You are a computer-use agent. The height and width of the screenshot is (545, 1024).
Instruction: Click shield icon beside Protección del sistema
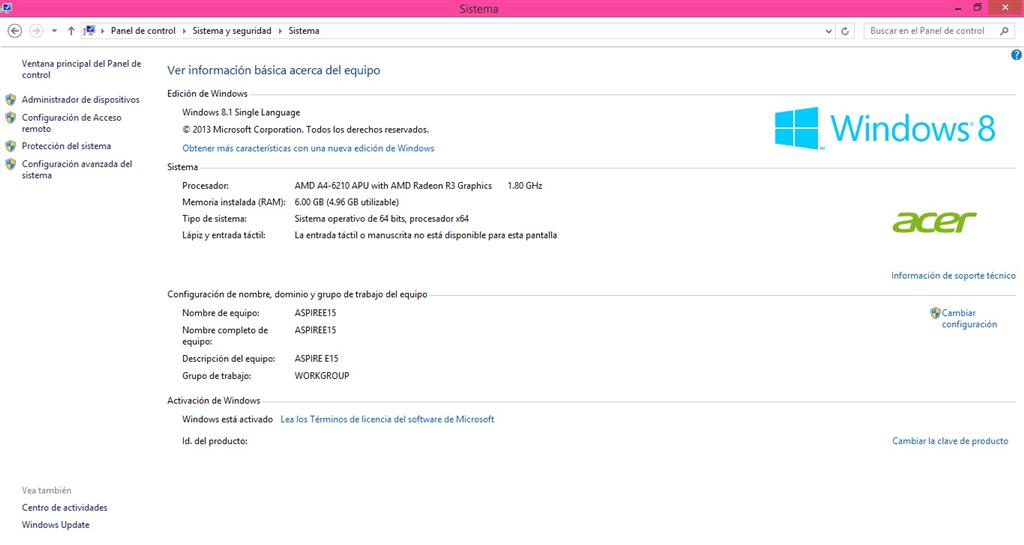click(x=10, y=146)
